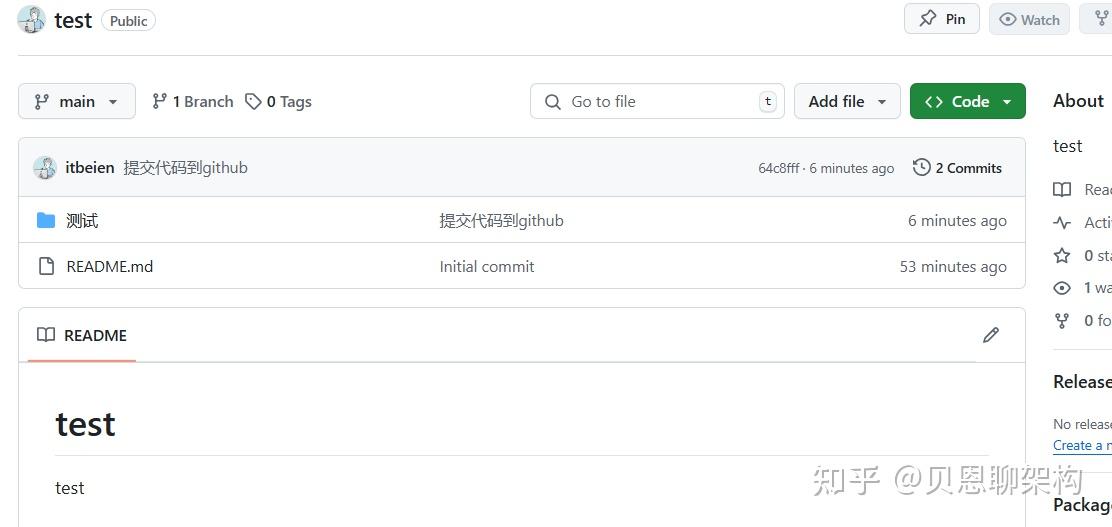This screenshot has height=527, width=1112.
Task: Open the 测试 folder
Action: 82,220
